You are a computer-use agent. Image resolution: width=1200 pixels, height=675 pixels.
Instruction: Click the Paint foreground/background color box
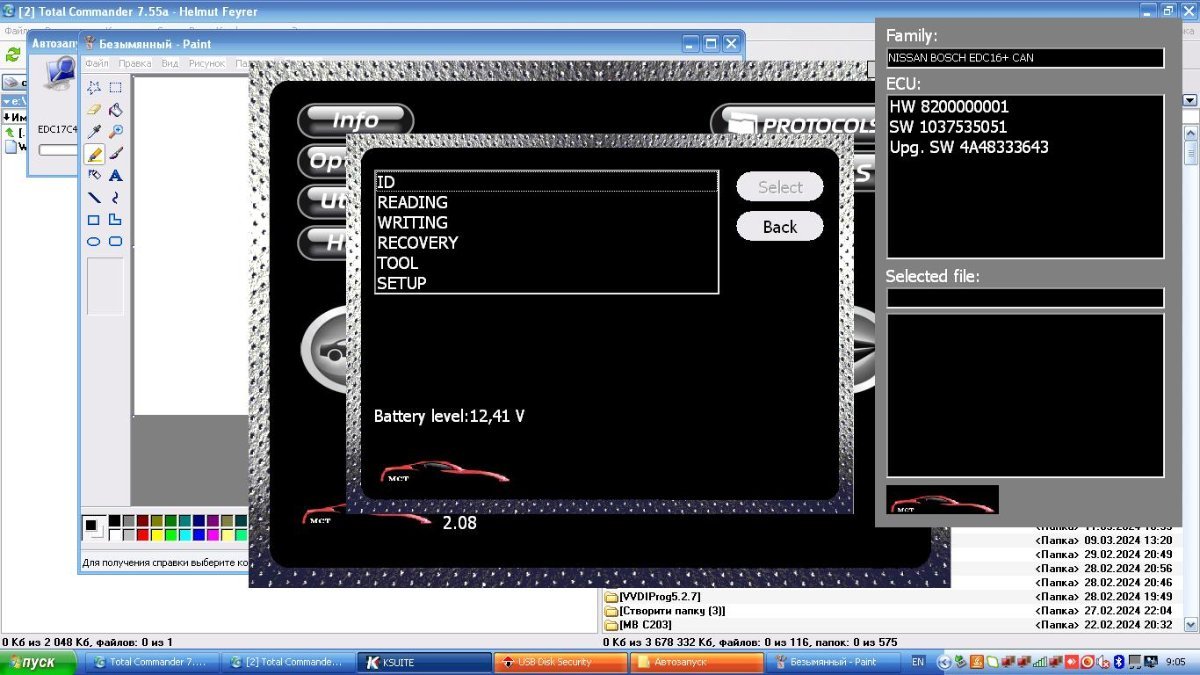tap(93, 527)
